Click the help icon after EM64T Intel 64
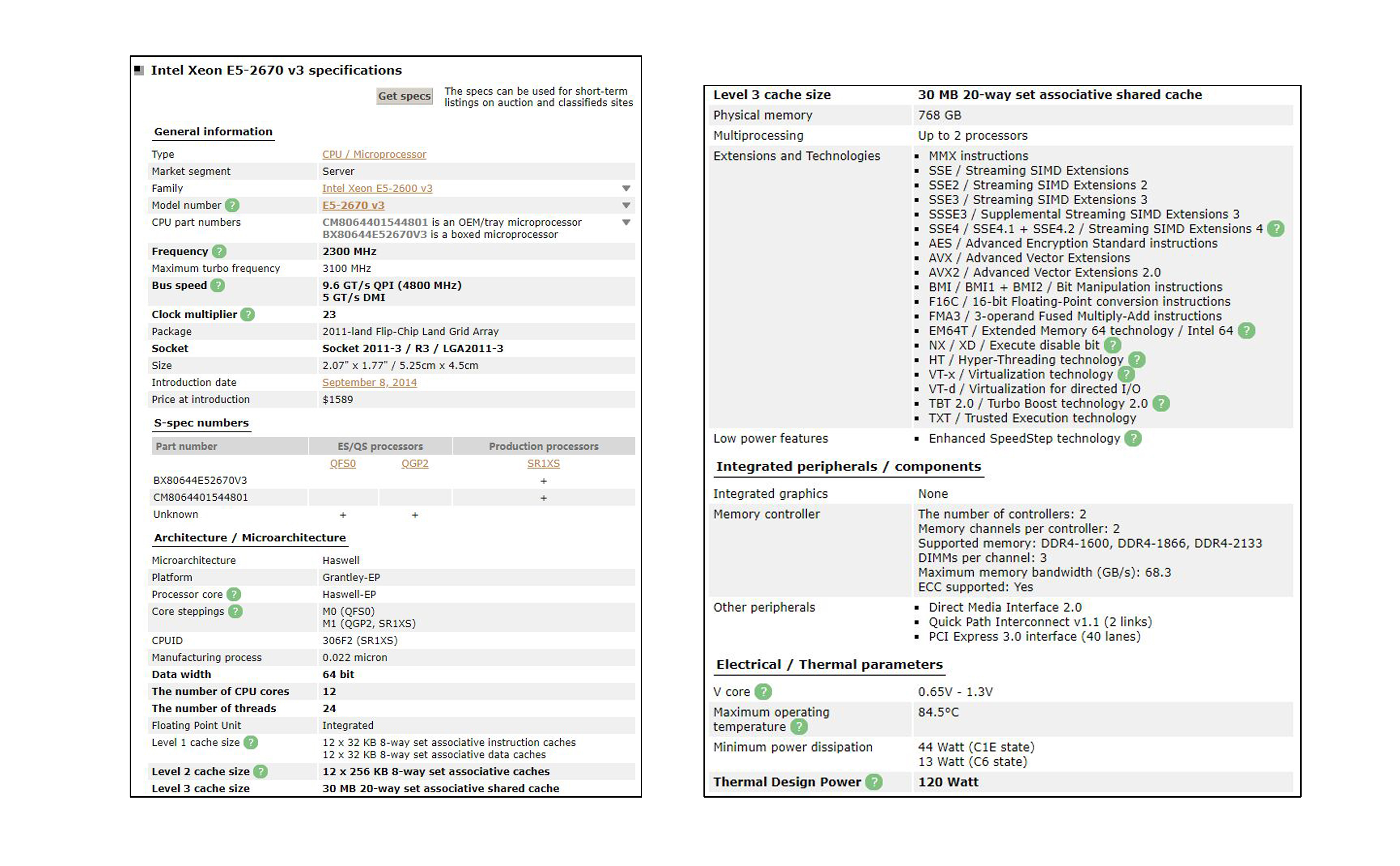The width and height of the screenshot is (1400, 866). (1246, 331)
